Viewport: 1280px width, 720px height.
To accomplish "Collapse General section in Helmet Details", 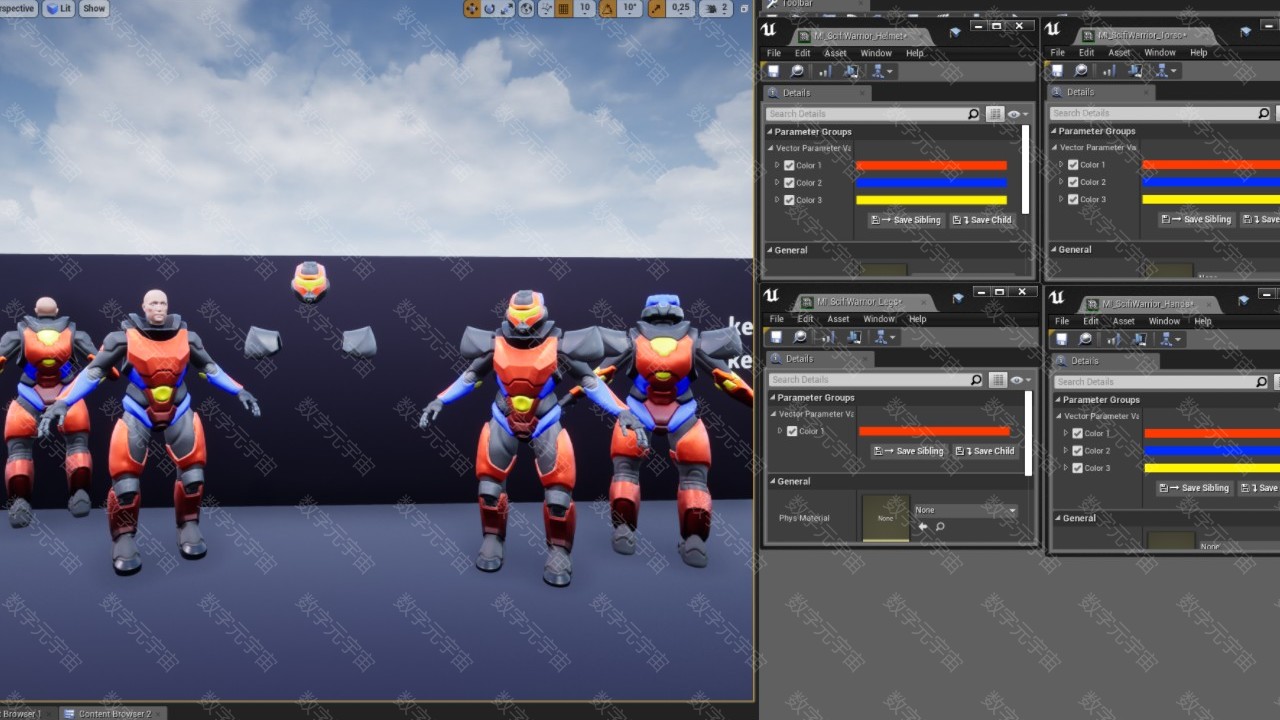I will (770, 250).
